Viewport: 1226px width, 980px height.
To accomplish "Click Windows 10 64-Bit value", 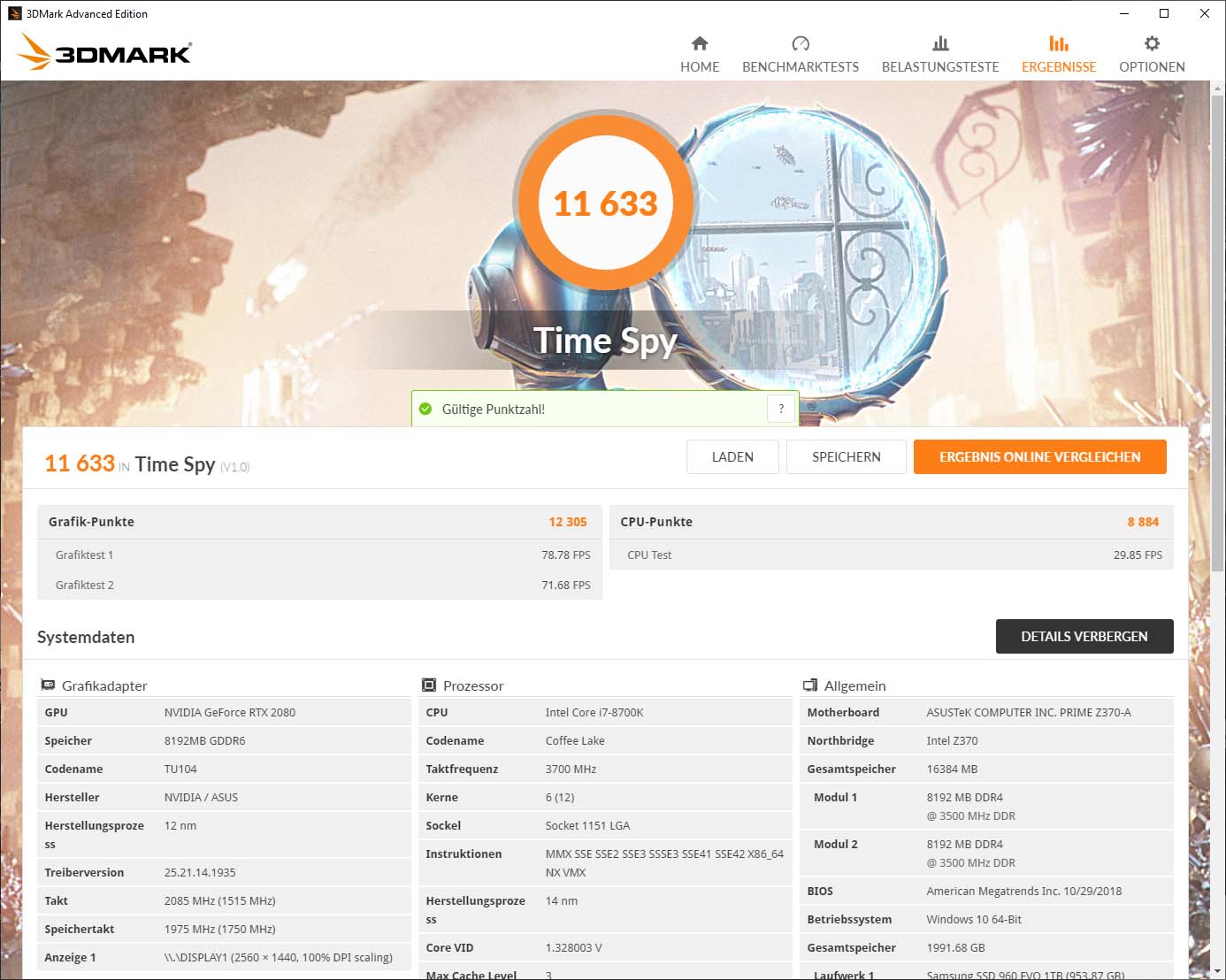I will point(974,919).
